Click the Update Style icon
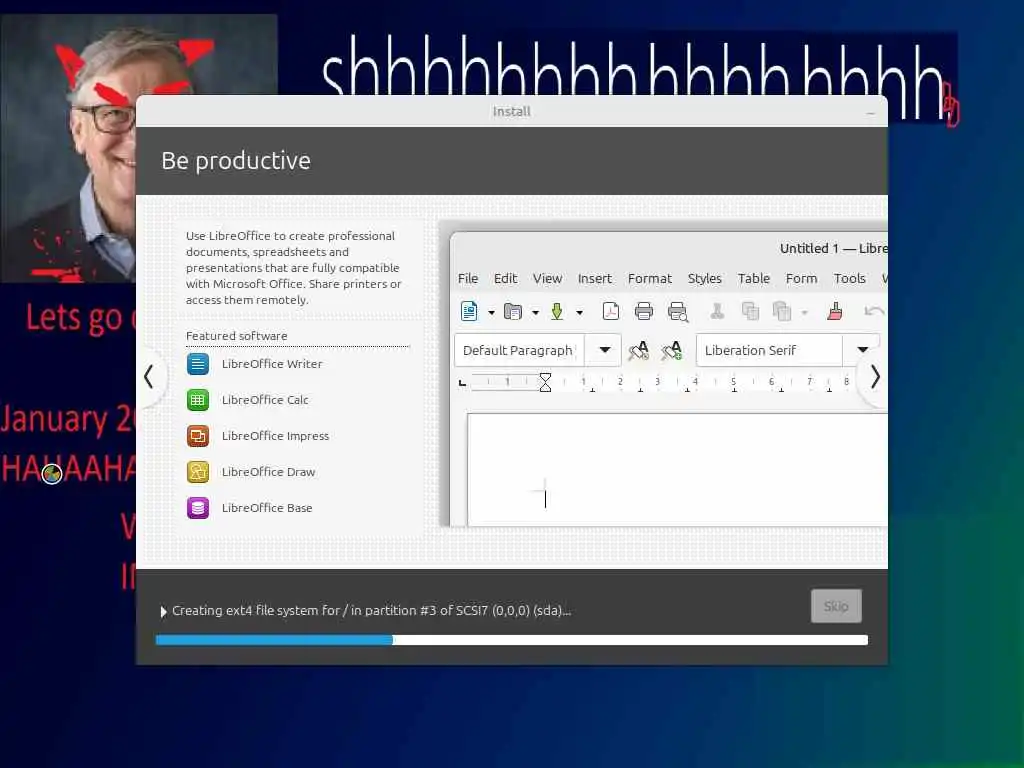 point(638,351)
